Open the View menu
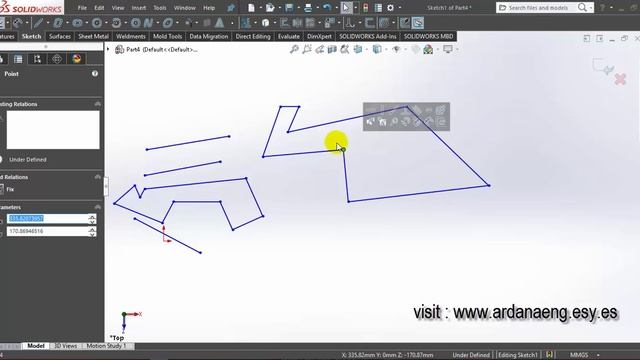 (x=118, y=8)
